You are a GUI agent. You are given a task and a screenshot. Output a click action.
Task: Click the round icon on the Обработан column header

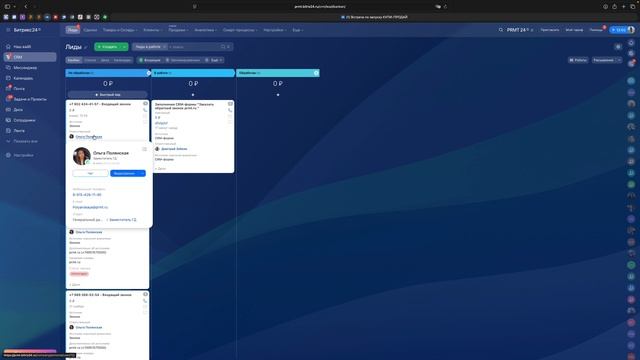point(316,73)
